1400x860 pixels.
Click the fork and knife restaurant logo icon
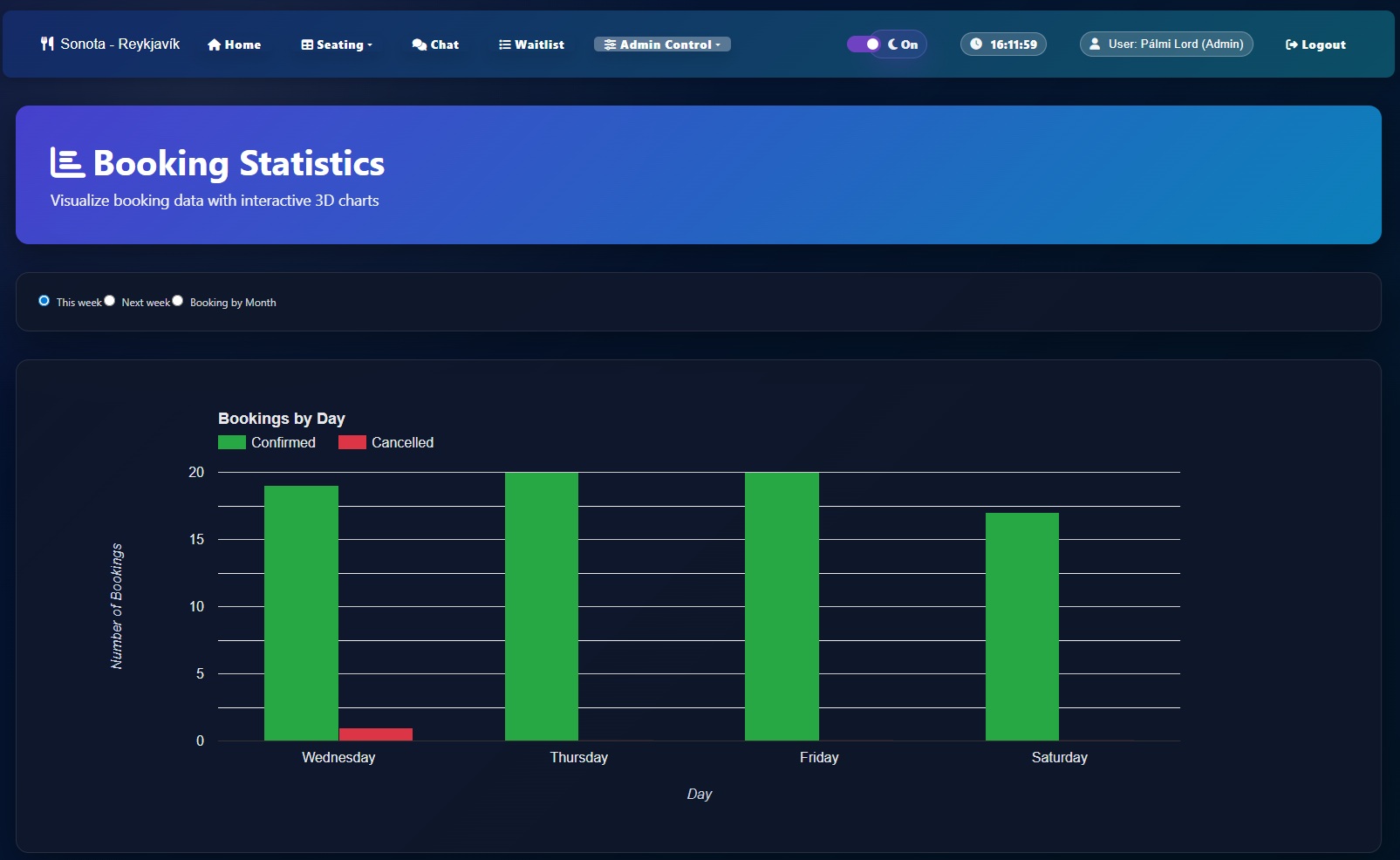click(x=47, y=44)
